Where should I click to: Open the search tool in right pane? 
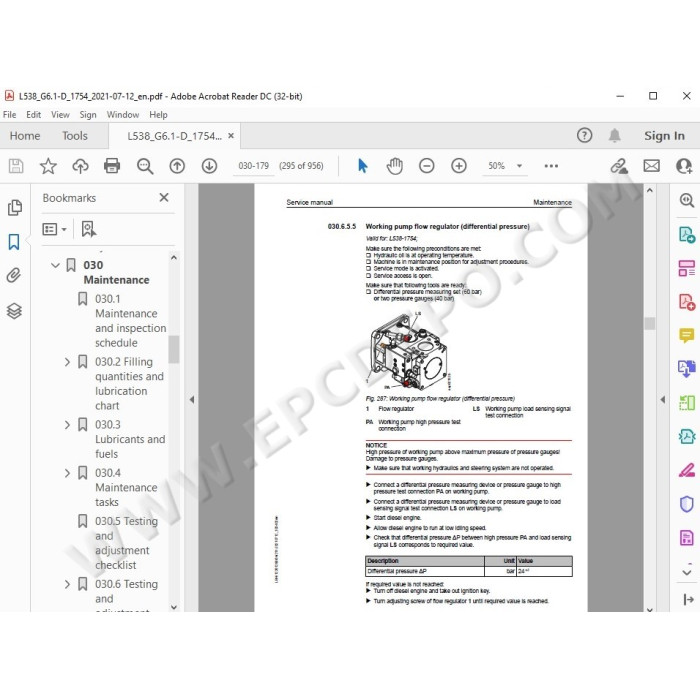(x=686, y=200)
